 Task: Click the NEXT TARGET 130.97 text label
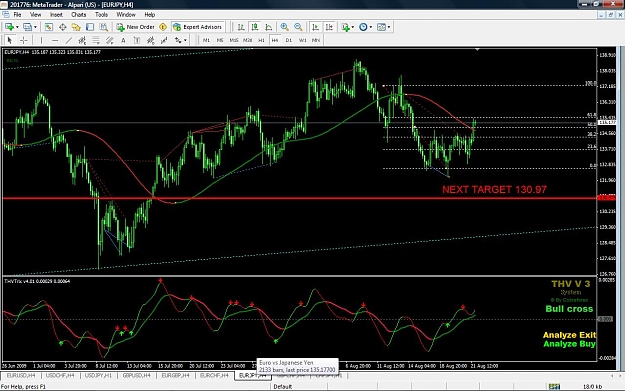coord(494,190)
